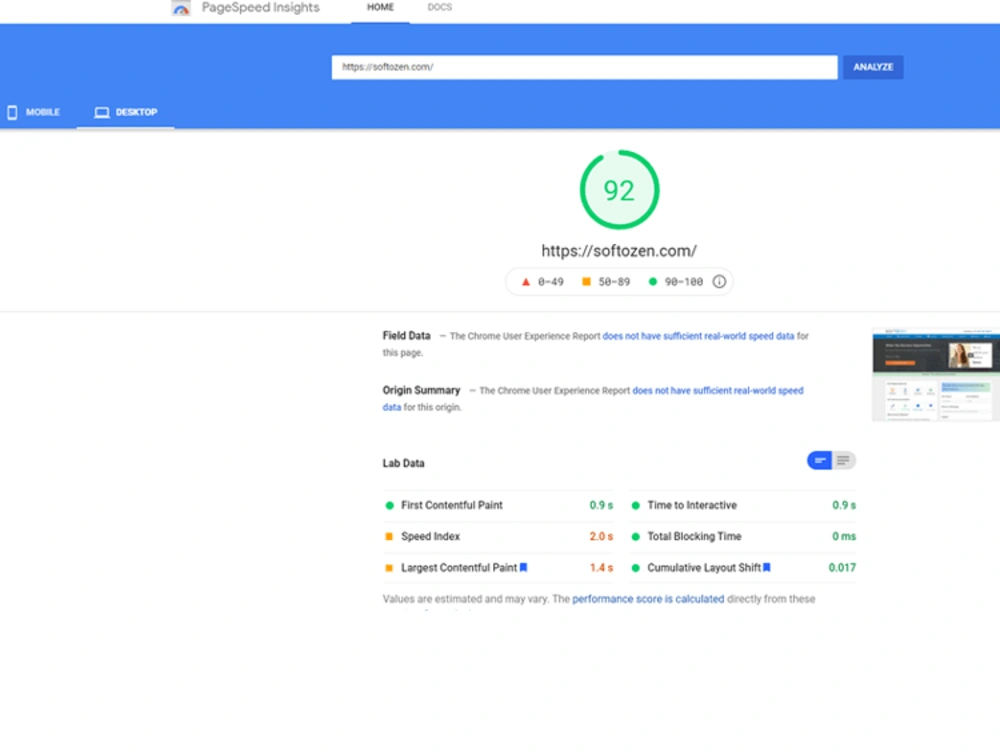
Task: Click the orange square beside Speed Index
Action: coord(389,537)
